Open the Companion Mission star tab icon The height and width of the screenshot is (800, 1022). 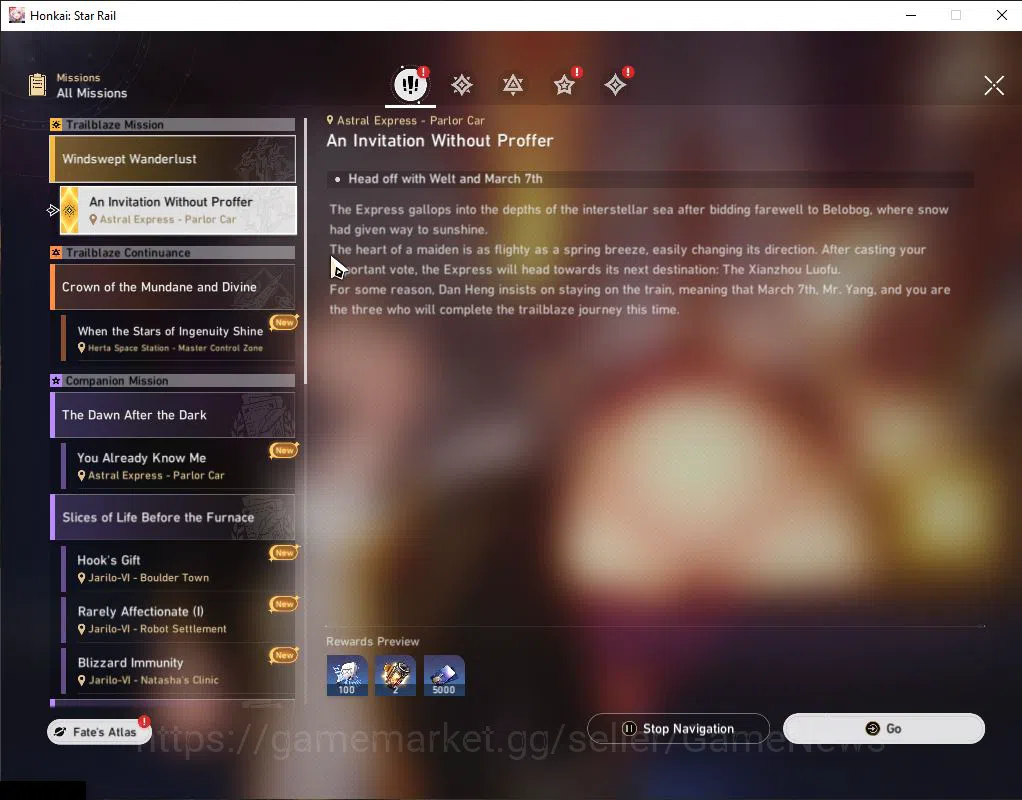(564, 85)
